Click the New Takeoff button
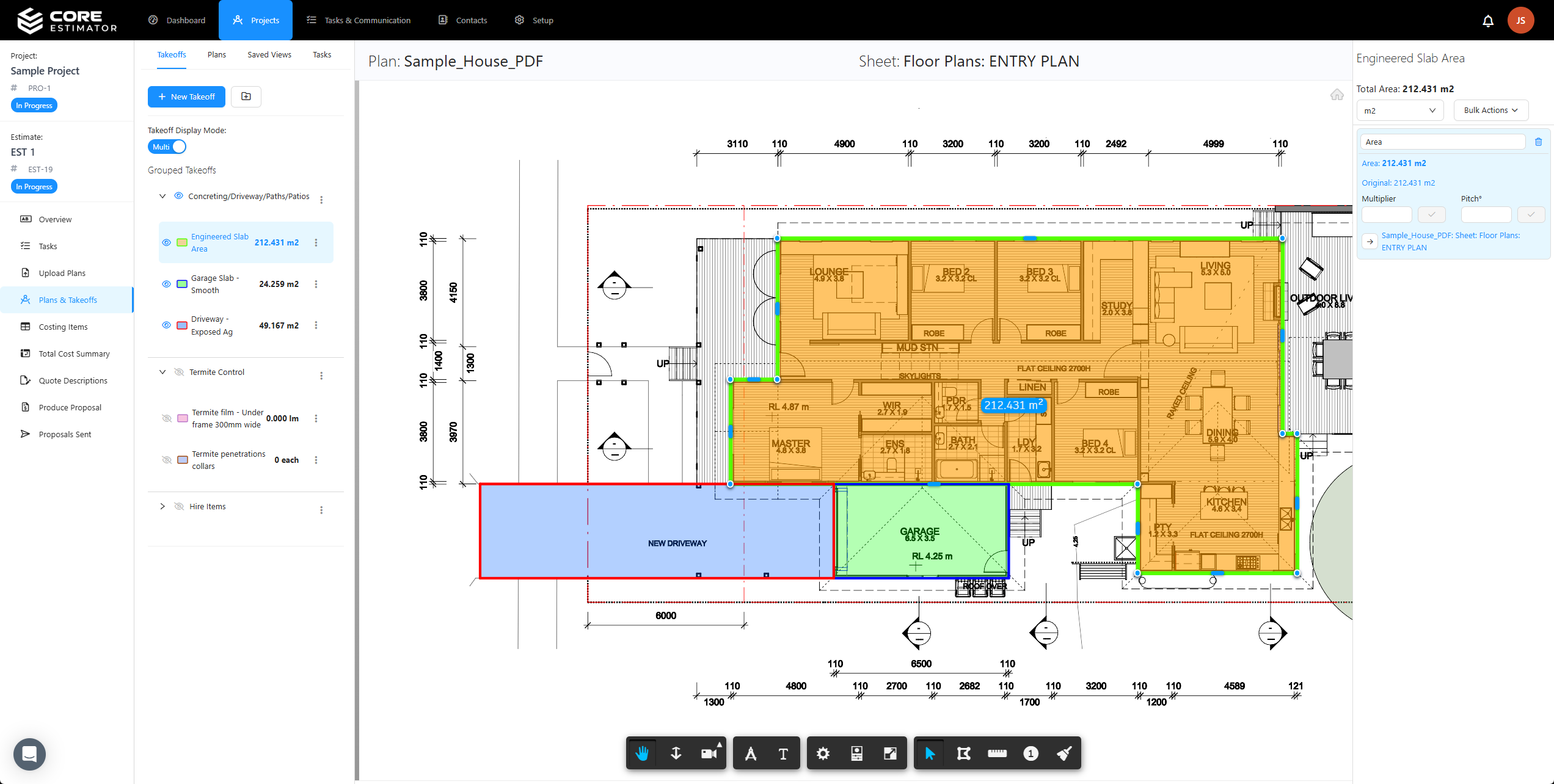 click(x=186, y=96)
